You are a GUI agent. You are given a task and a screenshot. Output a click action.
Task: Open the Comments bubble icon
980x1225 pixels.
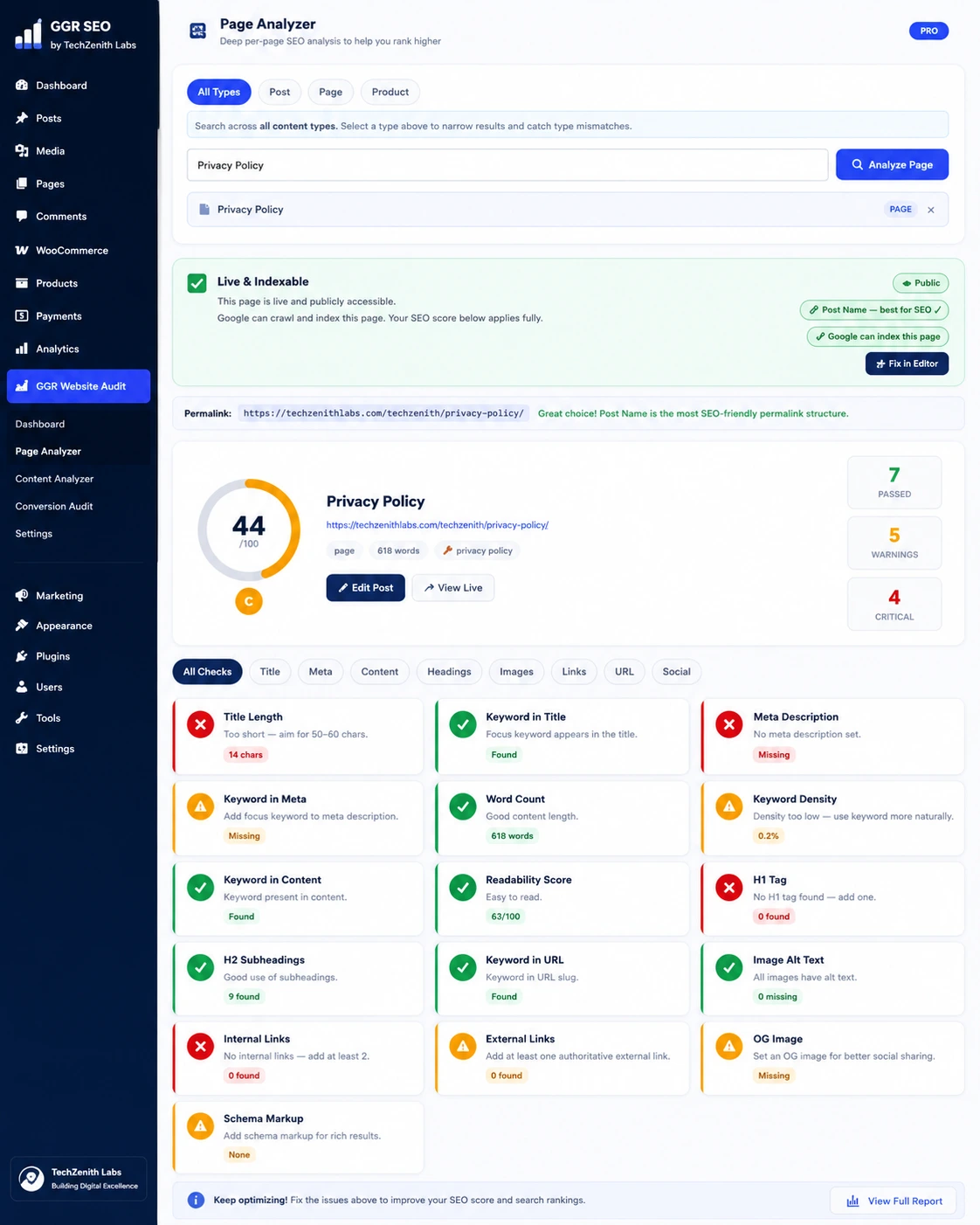coord(22,216)
